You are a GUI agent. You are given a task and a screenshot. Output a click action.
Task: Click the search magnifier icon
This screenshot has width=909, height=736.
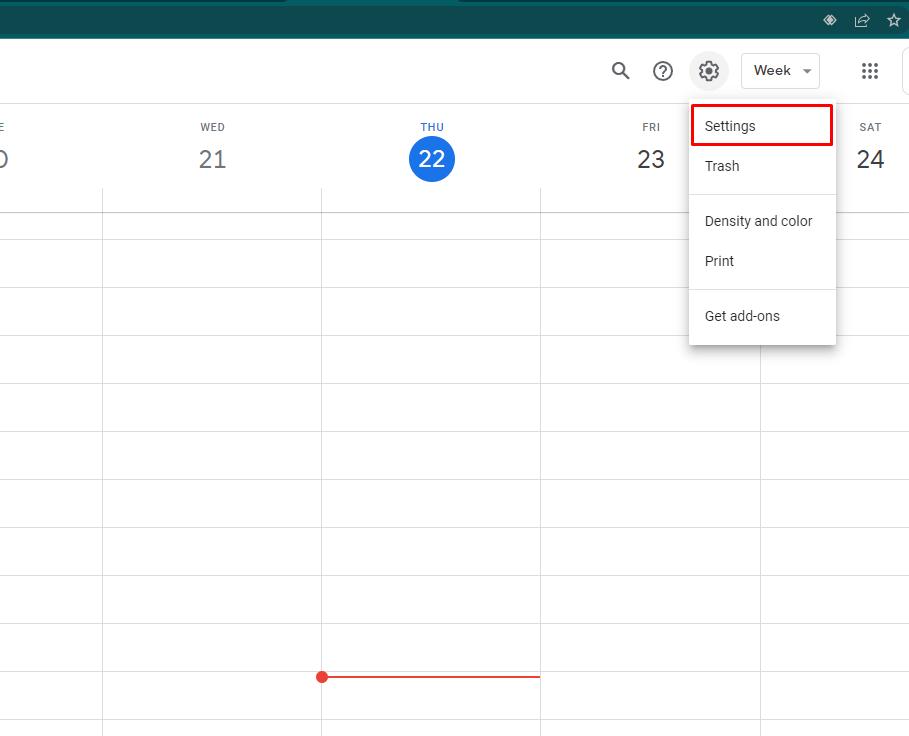[x=621, y=71]
